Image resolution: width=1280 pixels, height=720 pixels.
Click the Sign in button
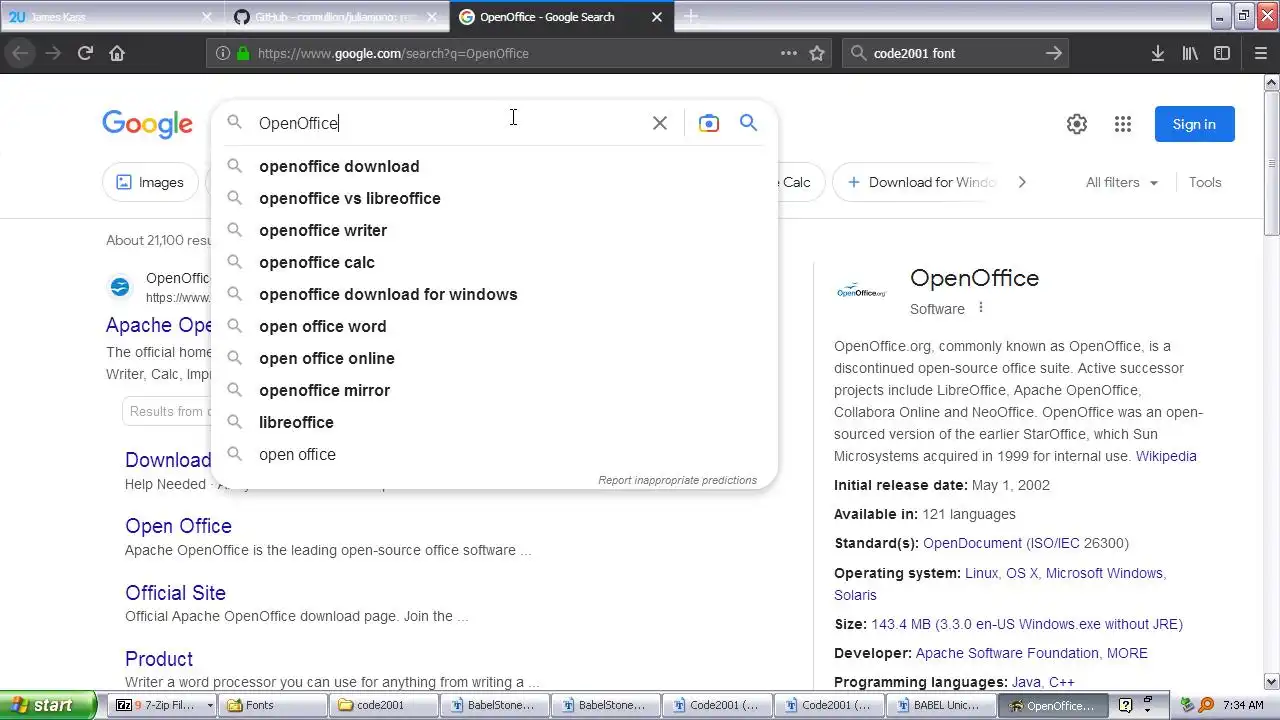tap(1194, 124)
